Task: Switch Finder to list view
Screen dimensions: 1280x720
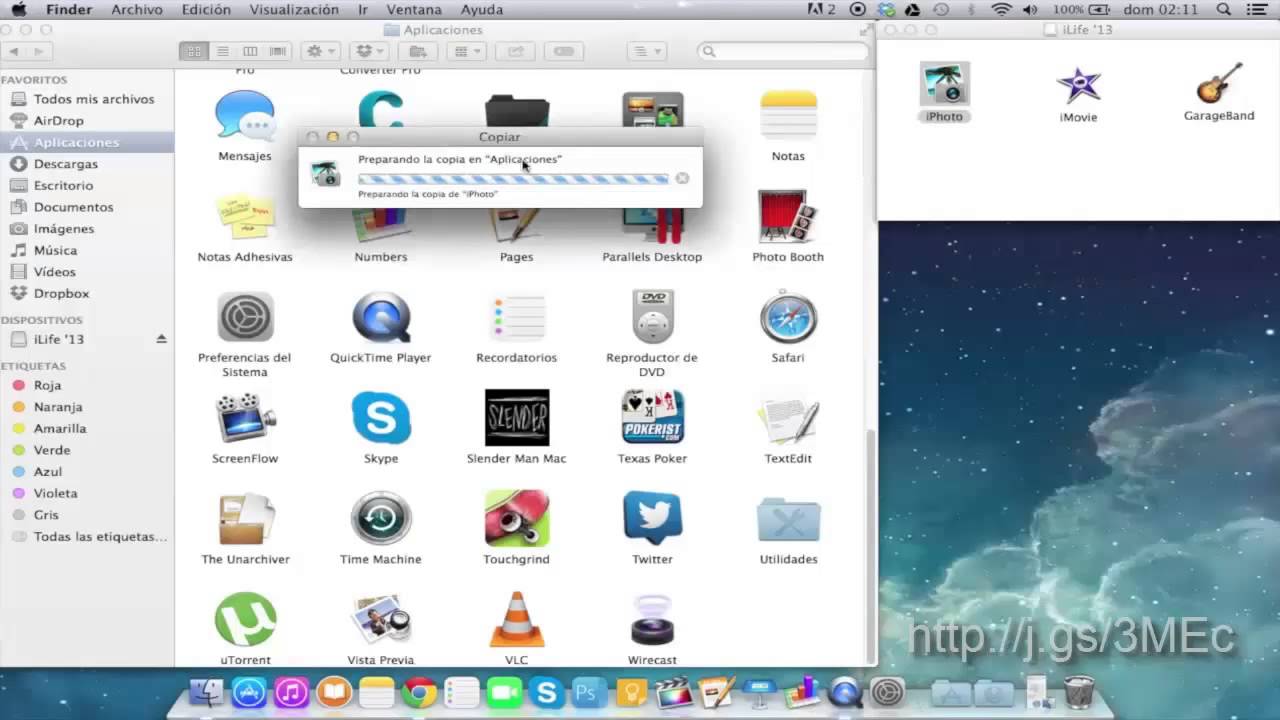Action: (x=222, y=51)
